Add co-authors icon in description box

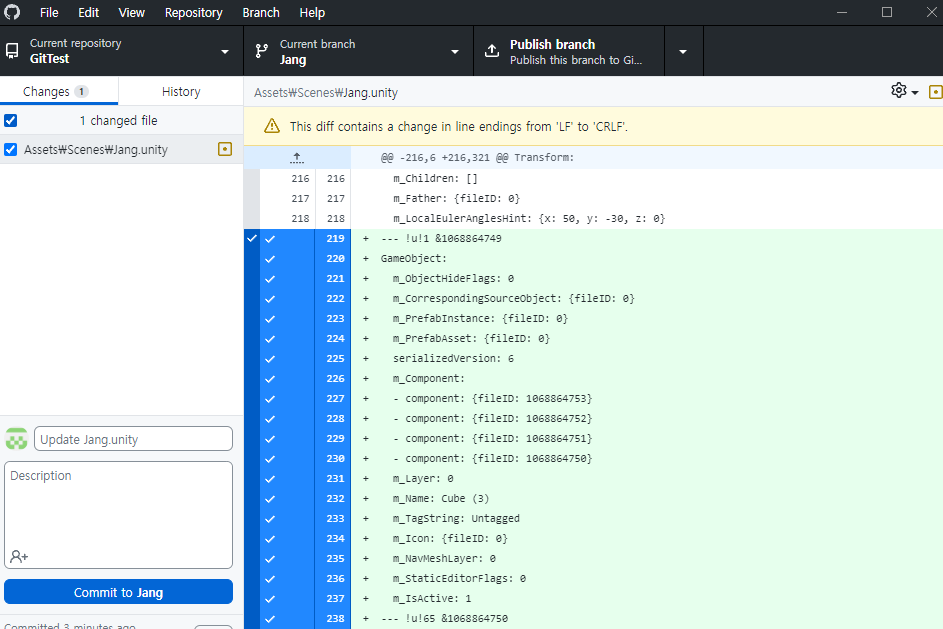click(19, 556)
